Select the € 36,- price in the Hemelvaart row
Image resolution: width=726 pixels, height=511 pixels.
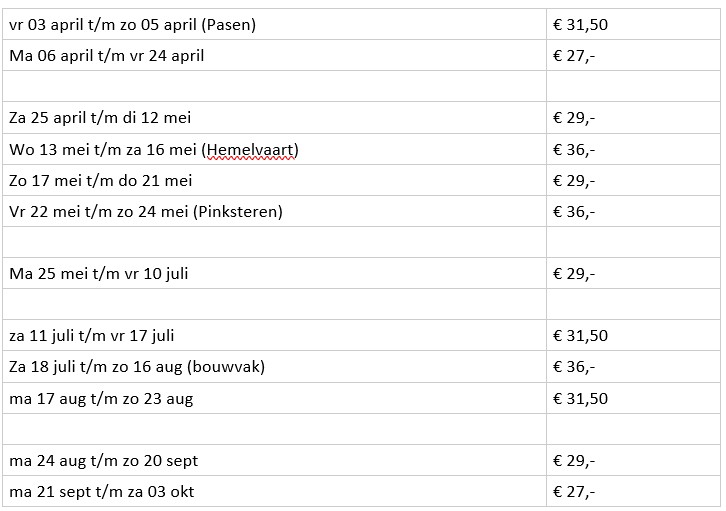click(574, 150)
